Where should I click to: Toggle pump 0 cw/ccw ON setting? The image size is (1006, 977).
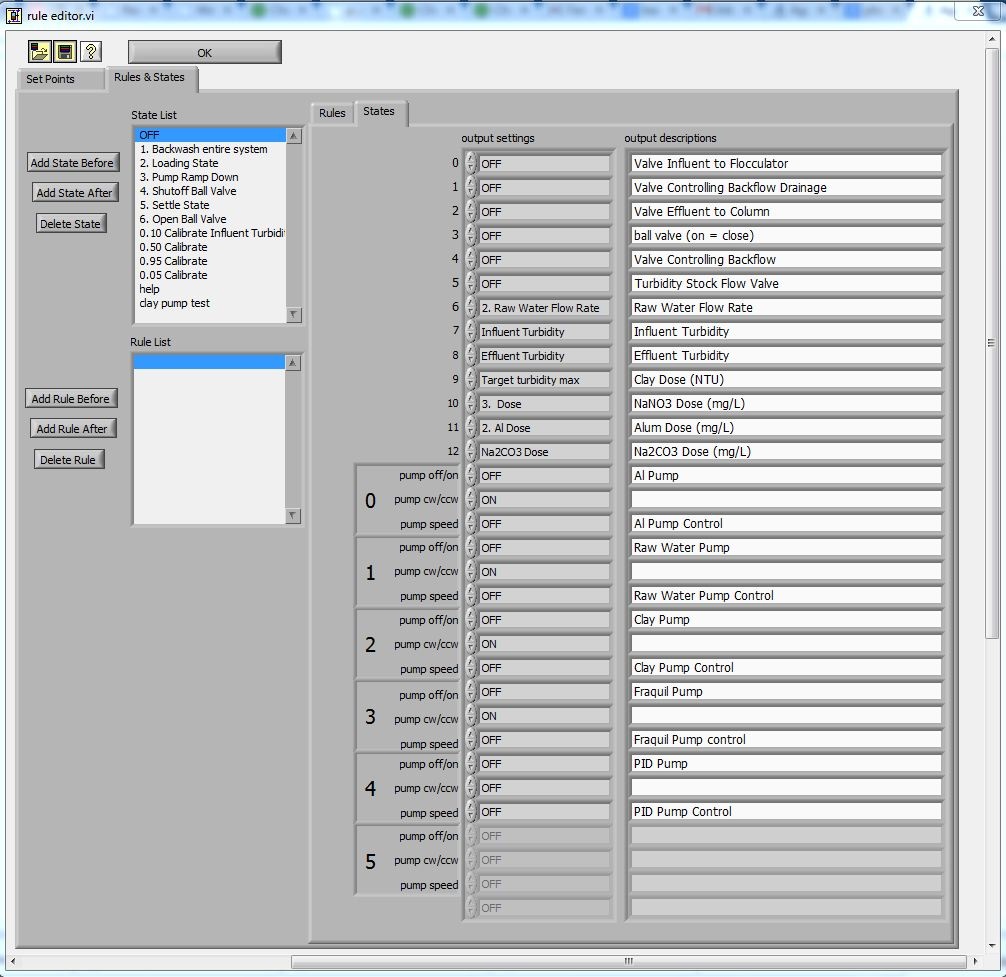pos(545,500)
